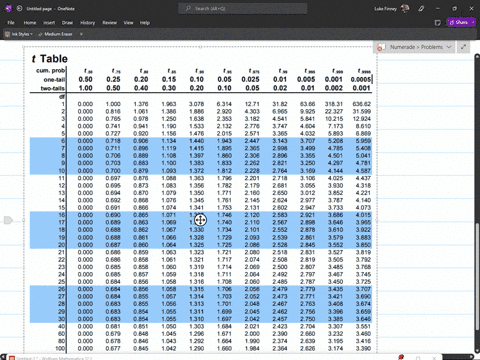Switch to the Home tab
This screenshot has height=360, width=480.
pyautogui.click(x=30, y=23)
